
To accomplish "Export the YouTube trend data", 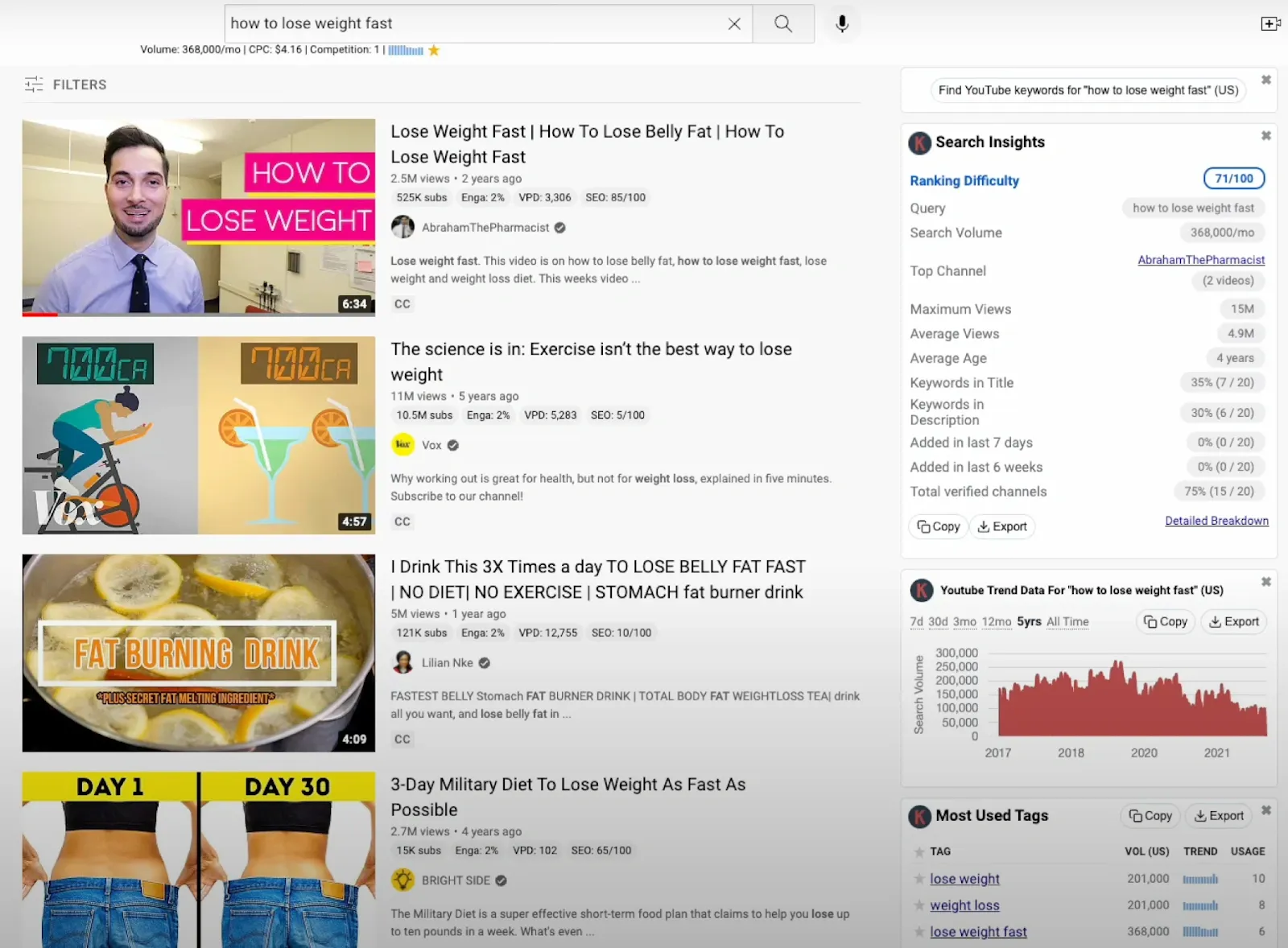I will (x=1233, y=621).
